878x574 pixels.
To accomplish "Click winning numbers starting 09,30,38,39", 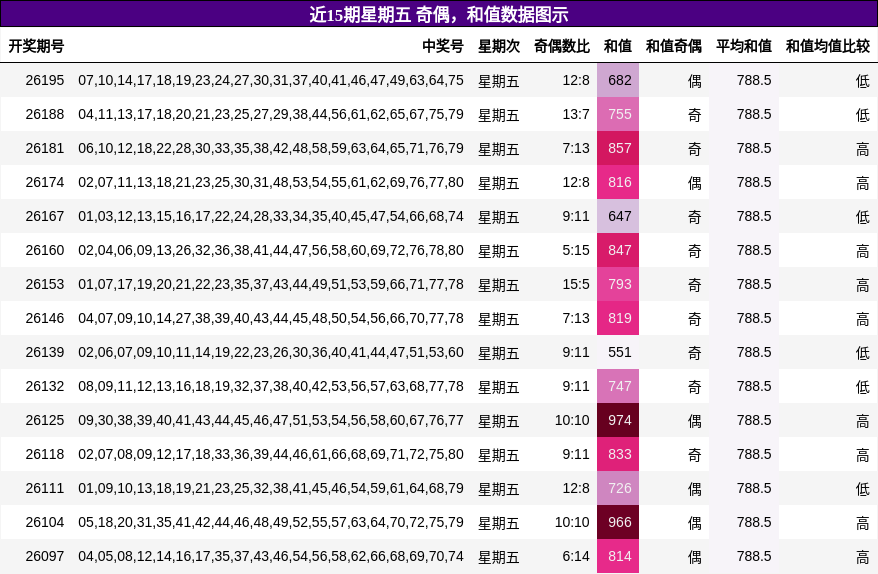I will tap(271, 420).
